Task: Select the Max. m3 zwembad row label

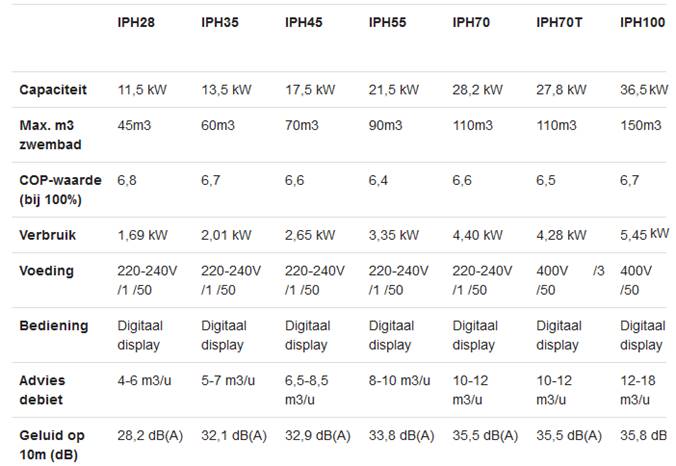Action: pyautogui.click(x=50, y=135)
